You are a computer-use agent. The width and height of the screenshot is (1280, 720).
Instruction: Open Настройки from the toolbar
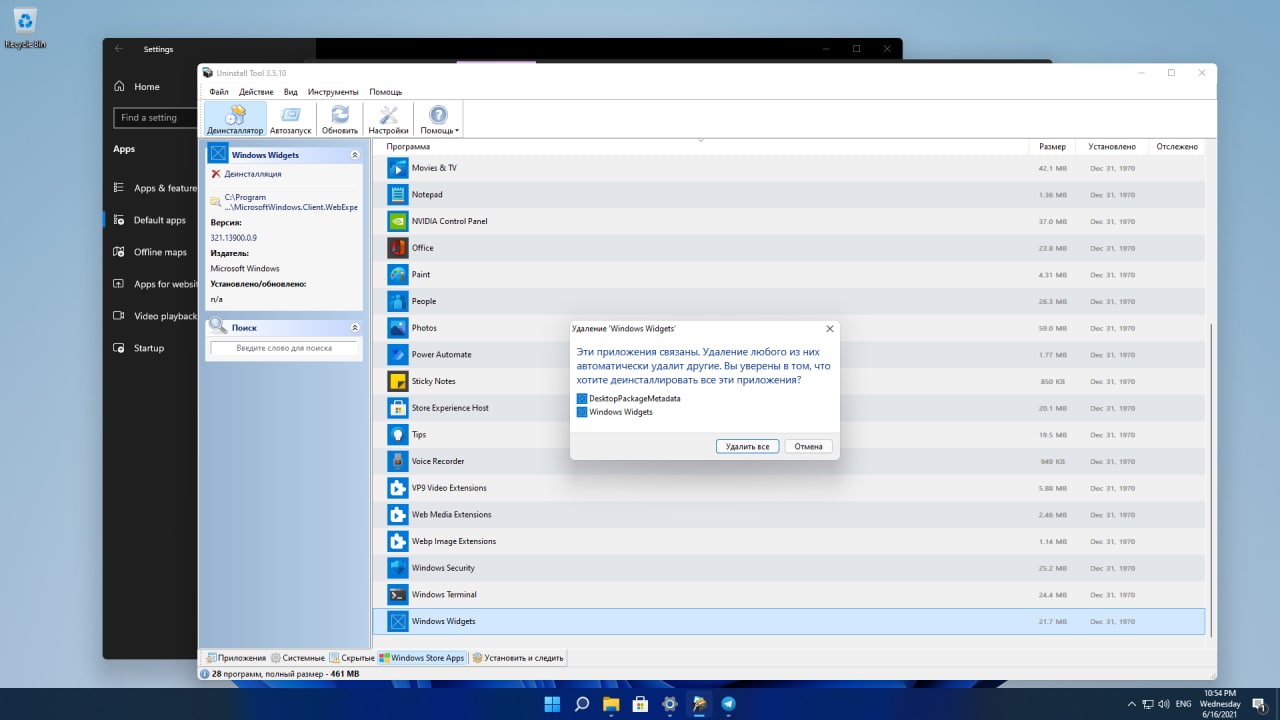coord(388,119)
